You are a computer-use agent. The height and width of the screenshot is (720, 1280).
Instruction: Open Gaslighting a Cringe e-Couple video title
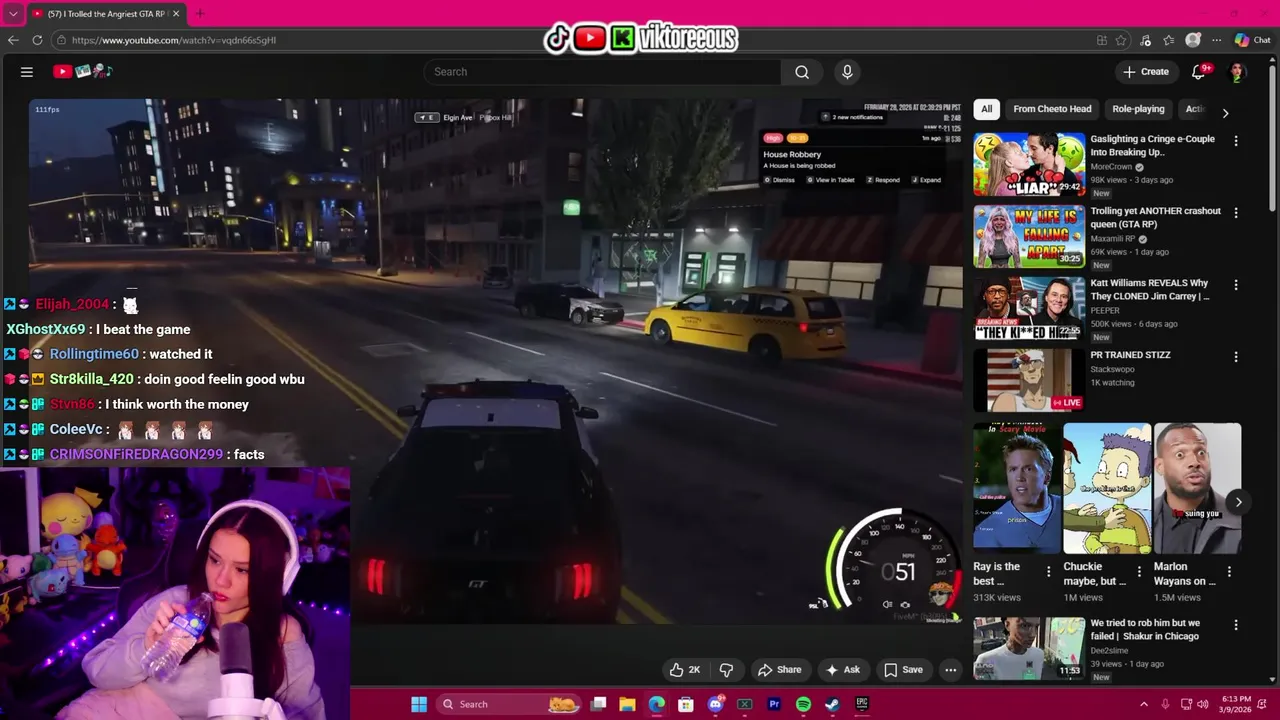coord(1152,146)
